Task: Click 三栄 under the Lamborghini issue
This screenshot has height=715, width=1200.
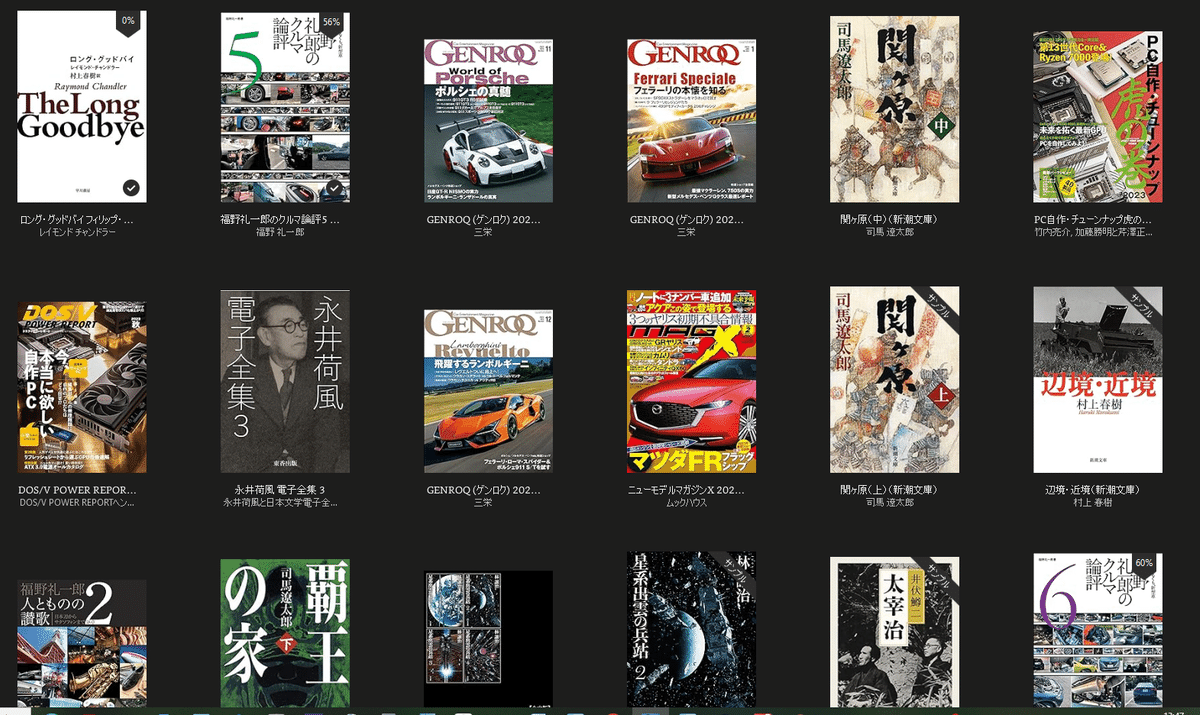Action: [482, 503]
